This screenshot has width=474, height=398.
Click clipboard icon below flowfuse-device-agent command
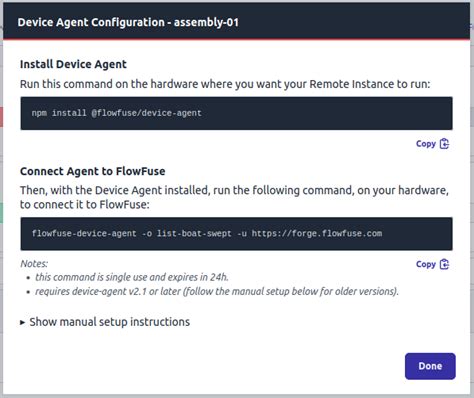444,264
